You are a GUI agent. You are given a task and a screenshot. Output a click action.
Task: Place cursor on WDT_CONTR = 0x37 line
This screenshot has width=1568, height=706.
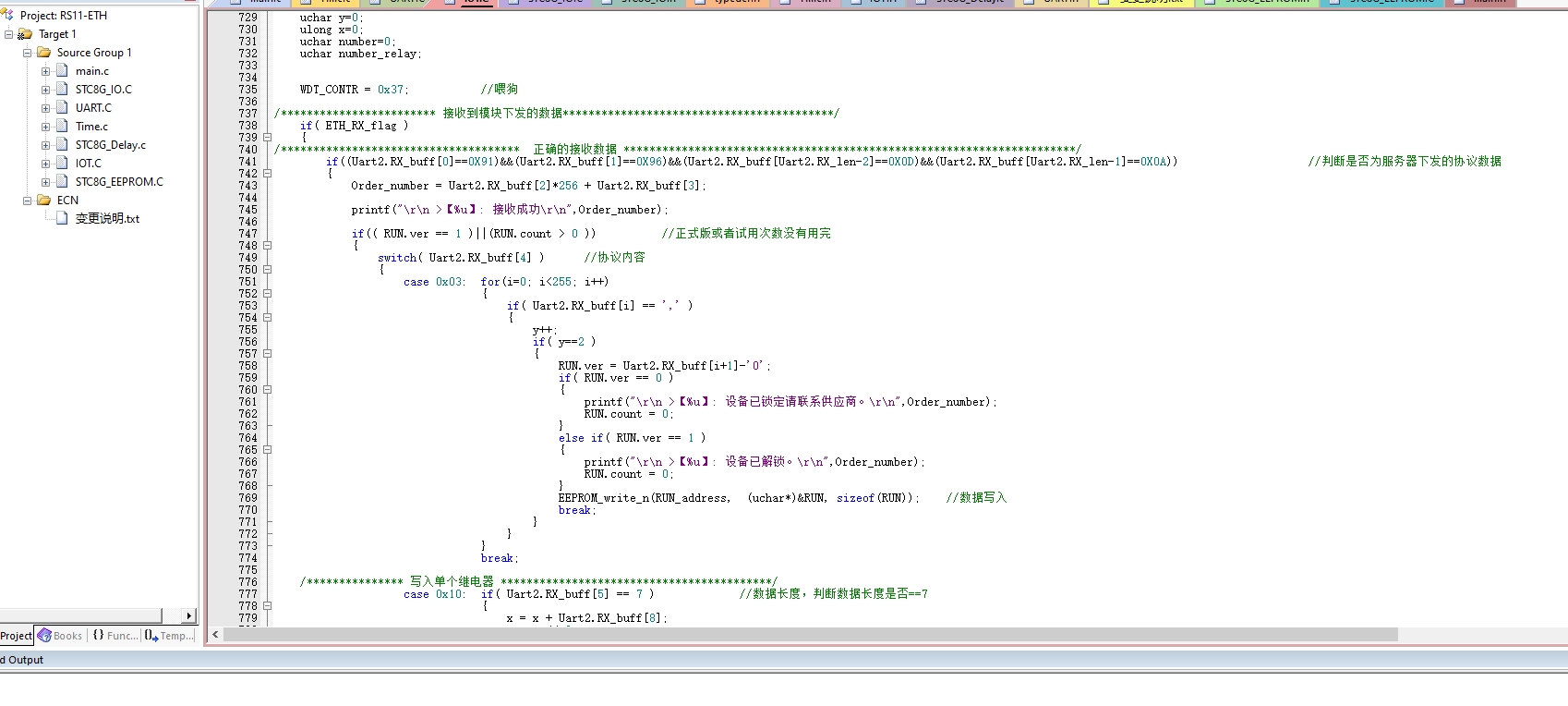pyautogui.click(x=355, y=90)
